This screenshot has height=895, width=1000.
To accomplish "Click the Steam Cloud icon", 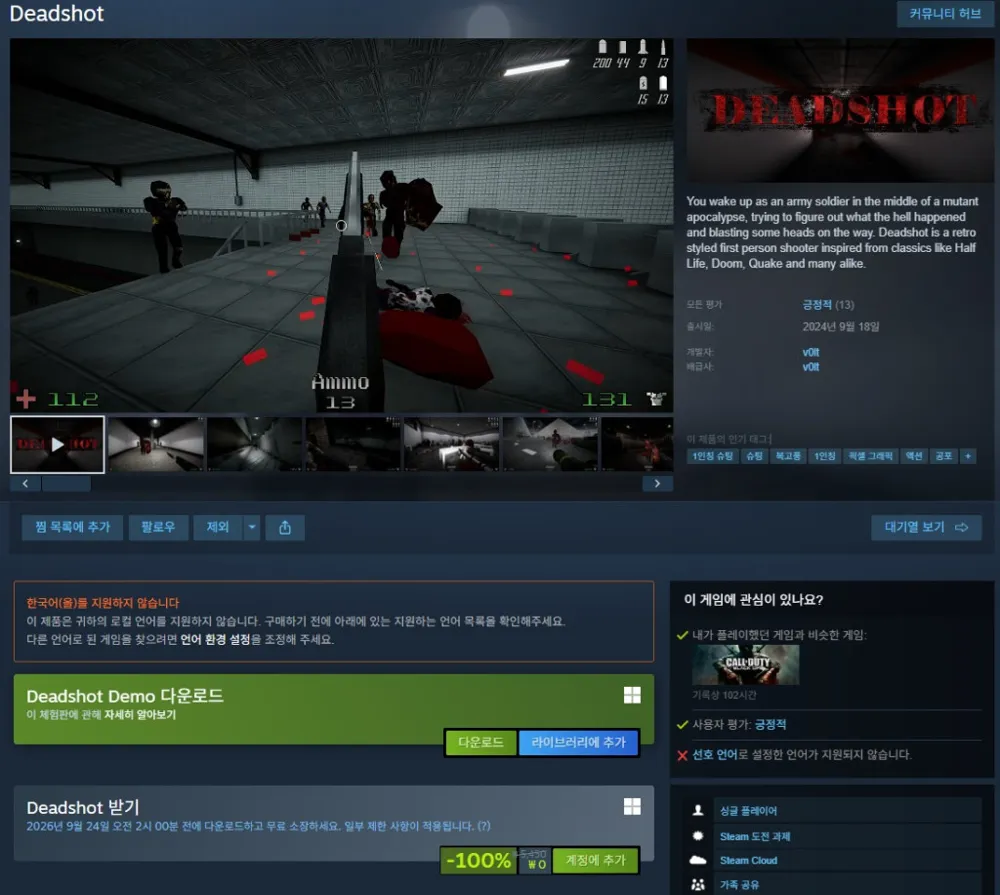I will click(698, 860).
